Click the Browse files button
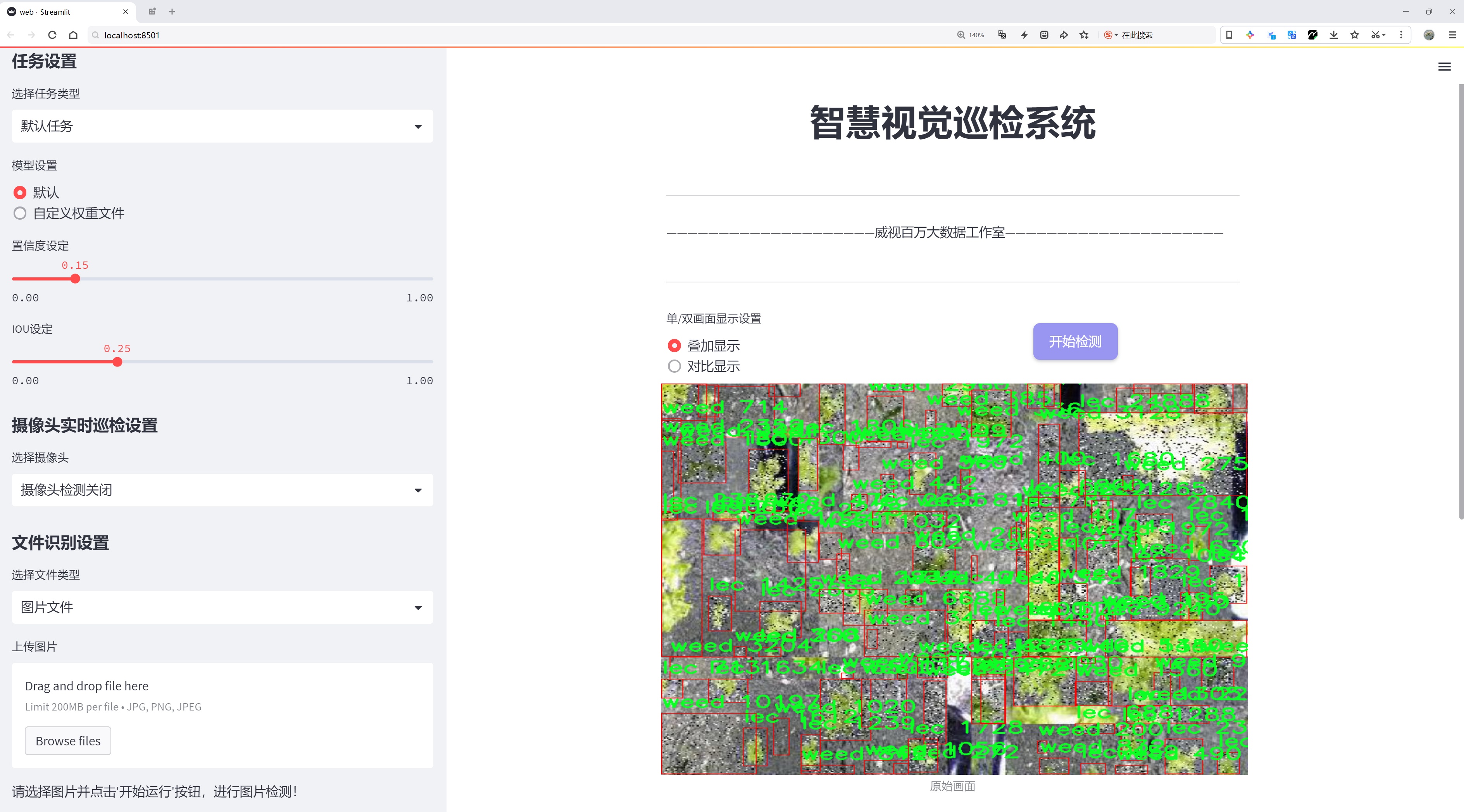The image size is (1464, 812). 67,741
